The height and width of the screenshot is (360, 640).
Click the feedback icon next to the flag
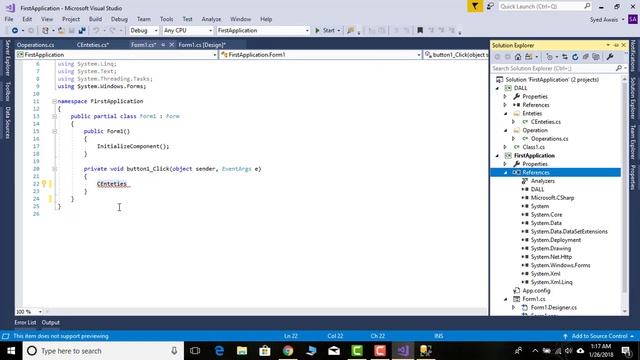point(490,7)
